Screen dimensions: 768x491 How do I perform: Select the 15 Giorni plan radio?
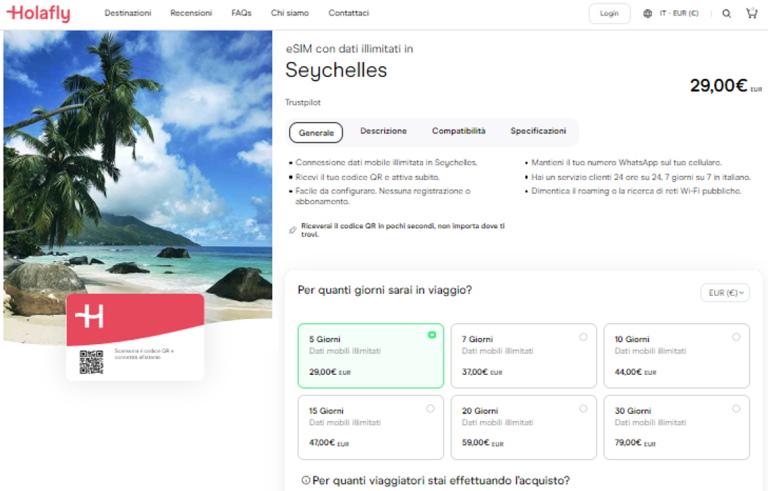[430, 408]
